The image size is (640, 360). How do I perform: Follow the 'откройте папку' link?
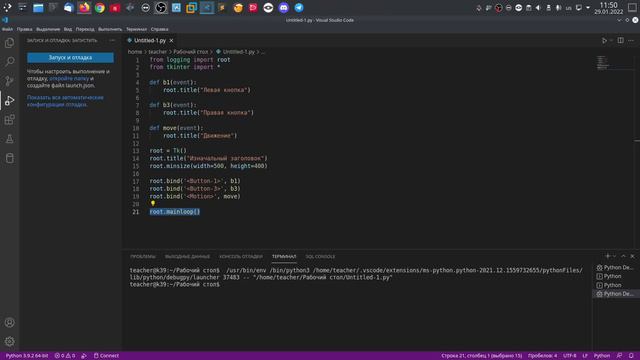(x=69, y=78)
